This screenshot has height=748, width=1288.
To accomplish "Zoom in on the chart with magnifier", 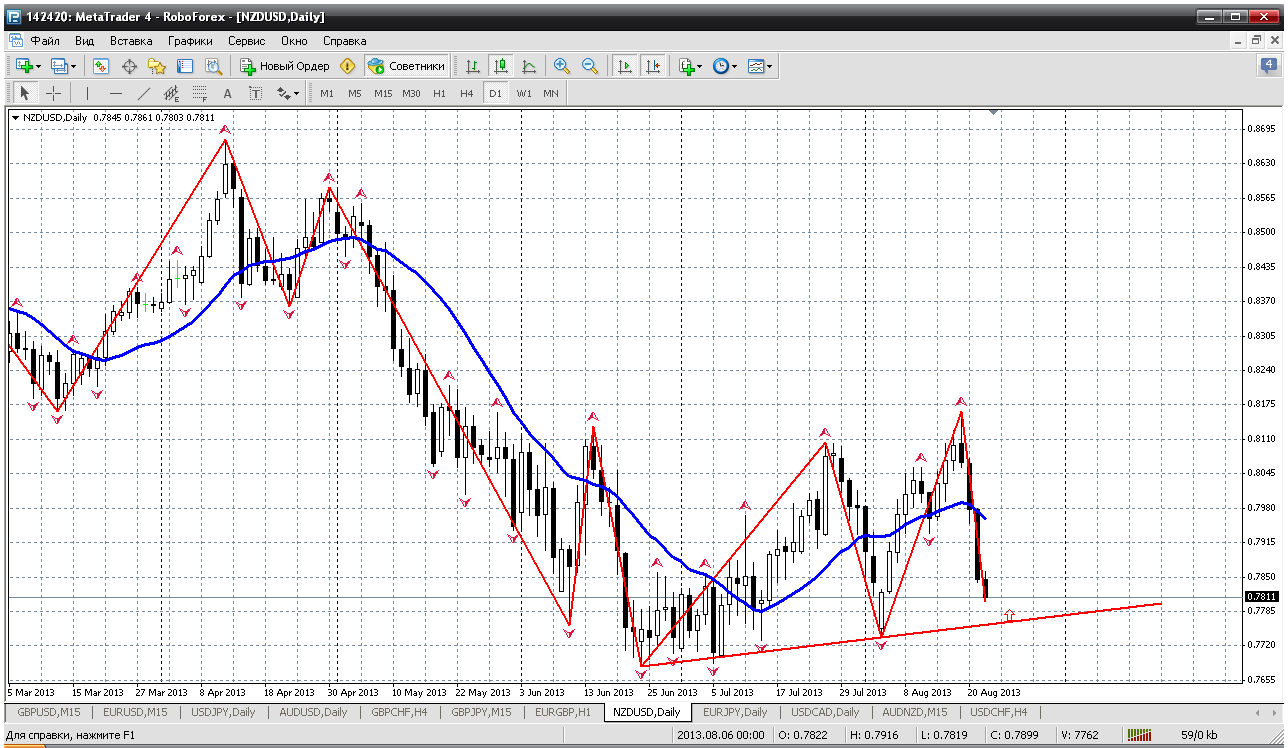I will (x=562, y=66).
